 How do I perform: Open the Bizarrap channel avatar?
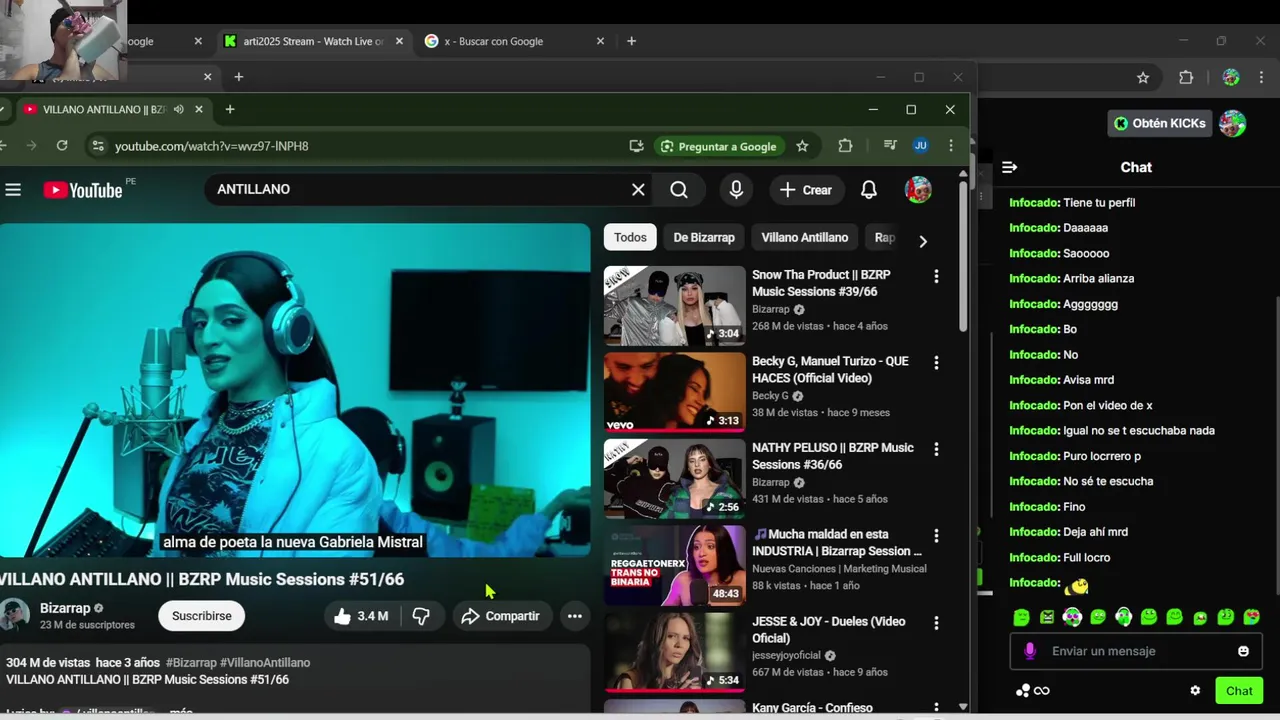(x=14, y=615)
